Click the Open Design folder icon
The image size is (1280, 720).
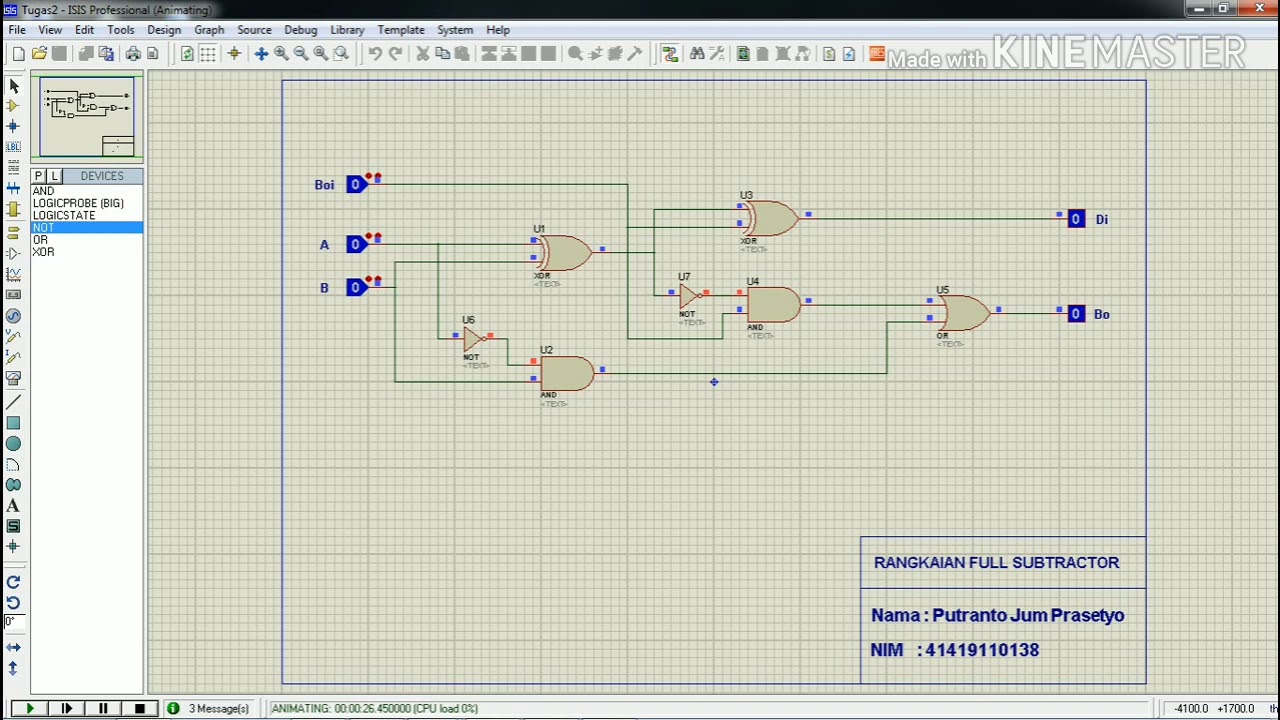coord(39,54)
